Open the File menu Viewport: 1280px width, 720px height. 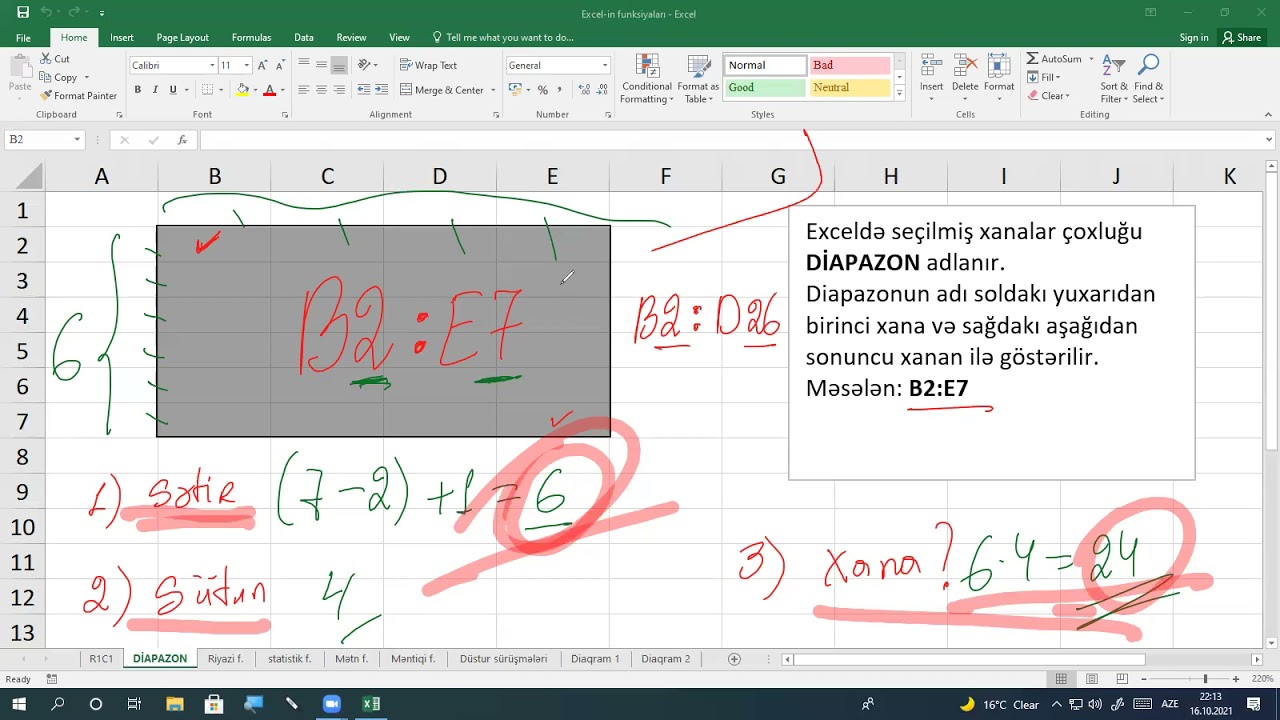point(23,37)
